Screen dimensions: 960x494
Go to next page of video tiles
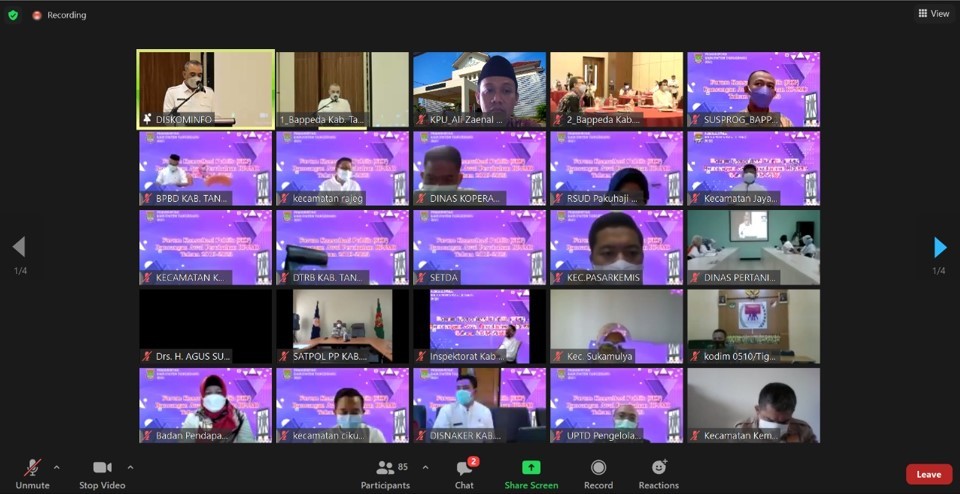click(x=939, y=247)
